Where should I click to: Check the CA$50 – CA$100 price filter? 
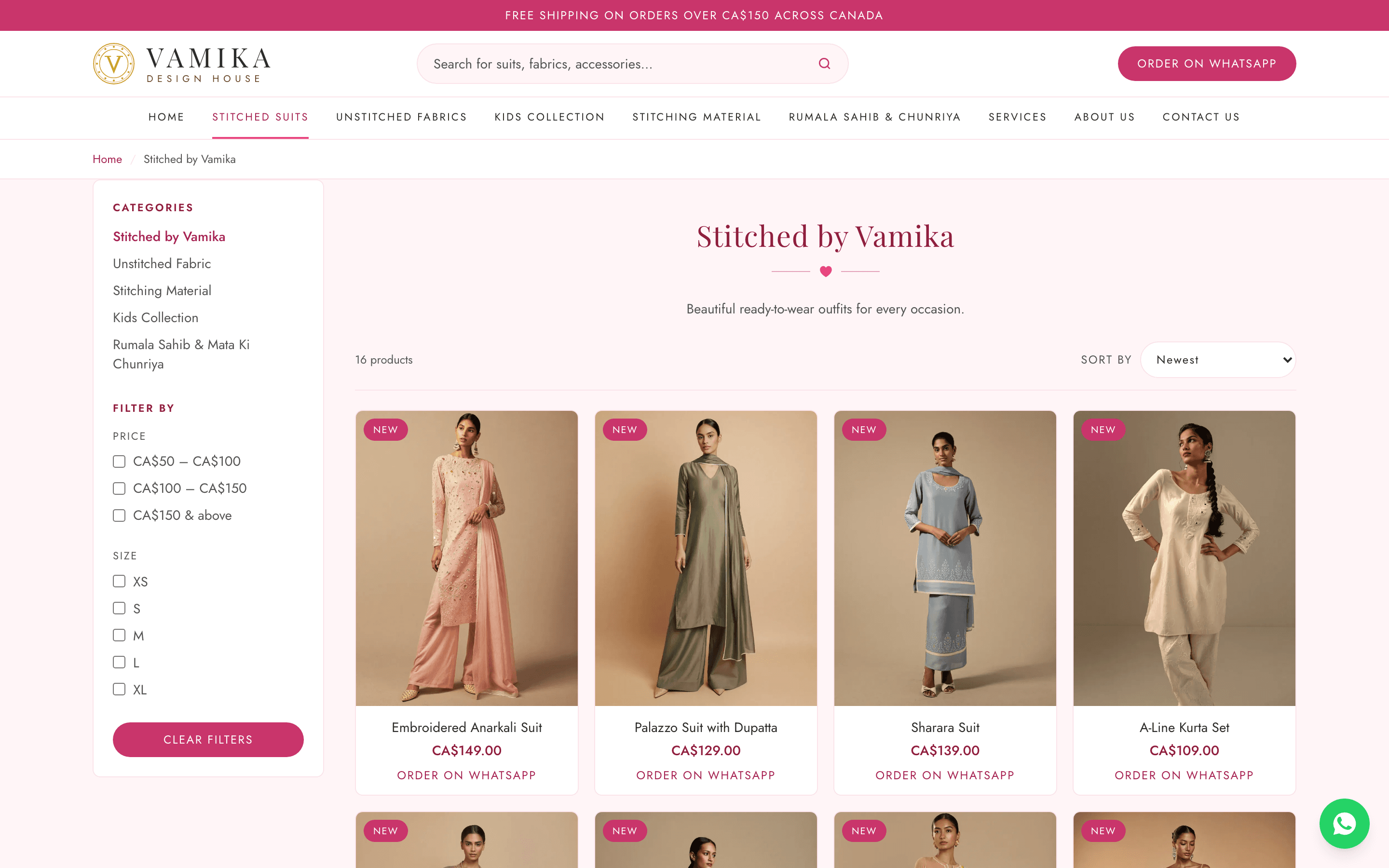(x=119, y=461)
